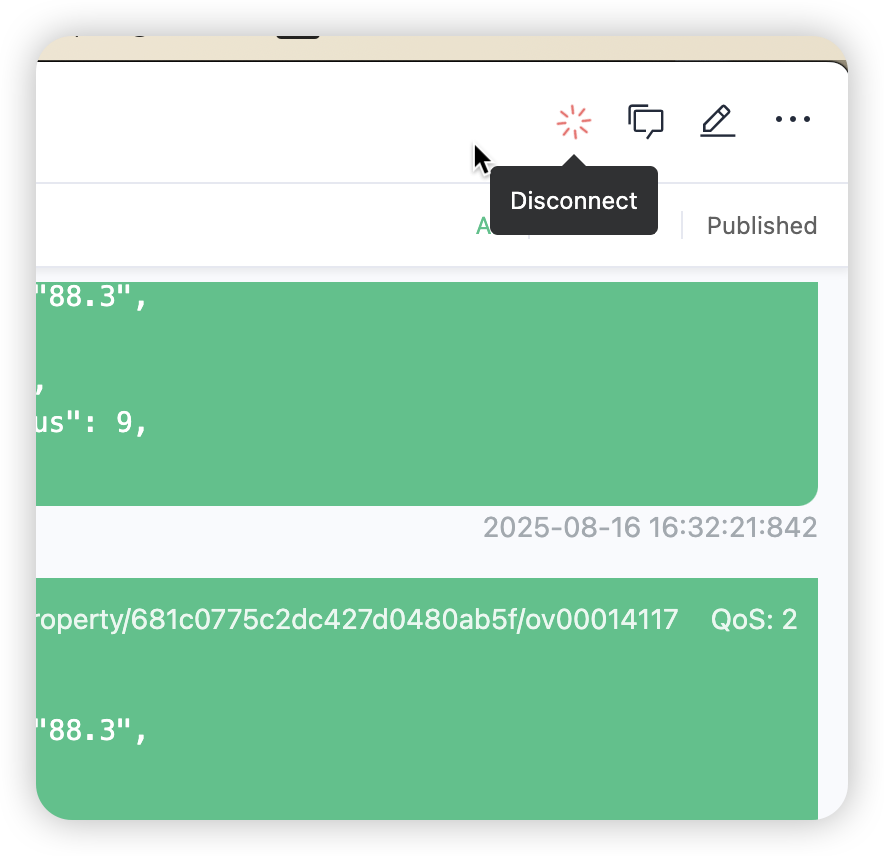Click the beige window title bar
Viewport: 884px width, 856px height.
click(442, 48)
